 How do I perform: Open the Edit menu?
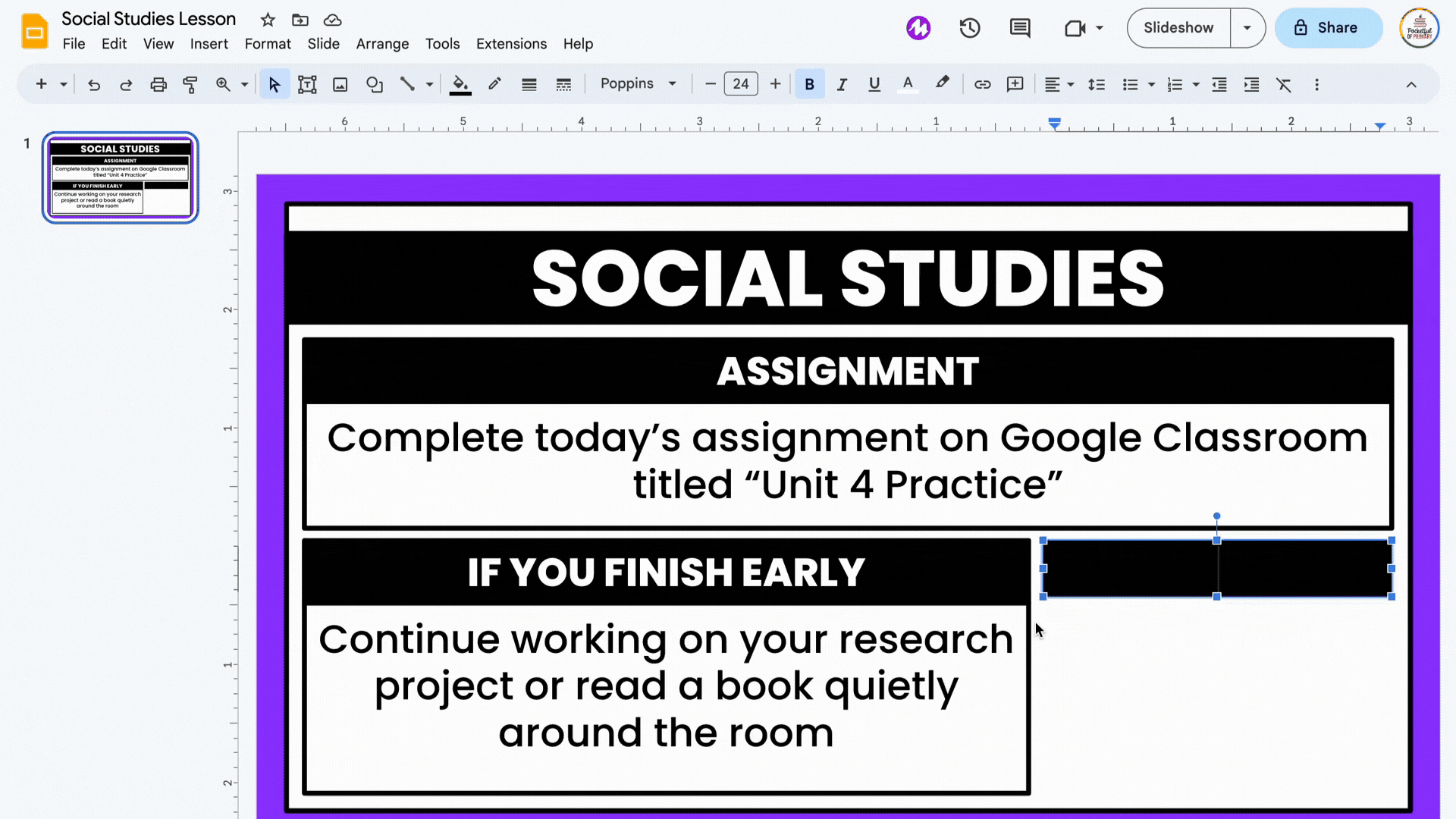click(x=114, y=44)
